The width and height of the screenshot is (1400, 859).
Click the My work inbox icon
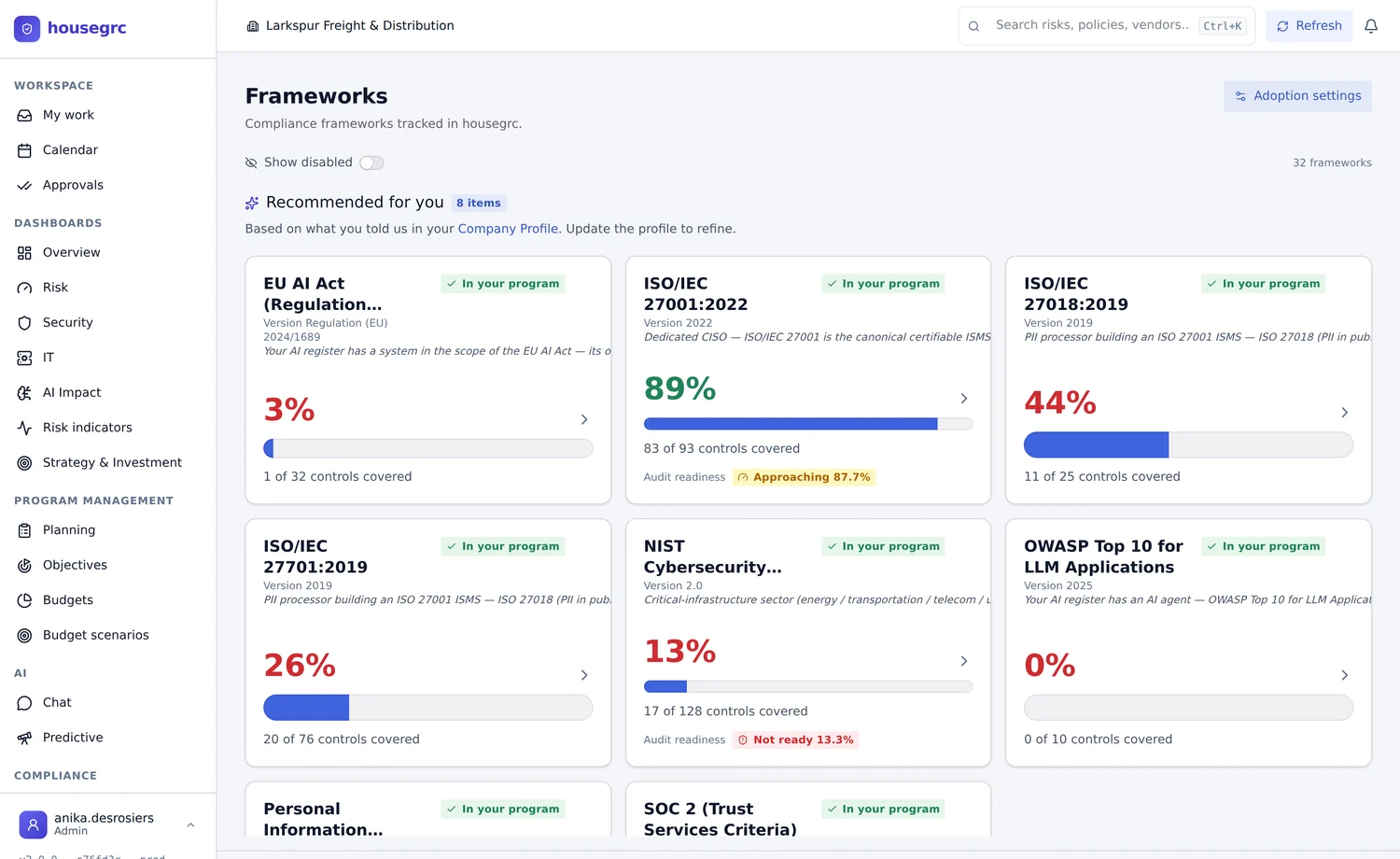(24, 116)
